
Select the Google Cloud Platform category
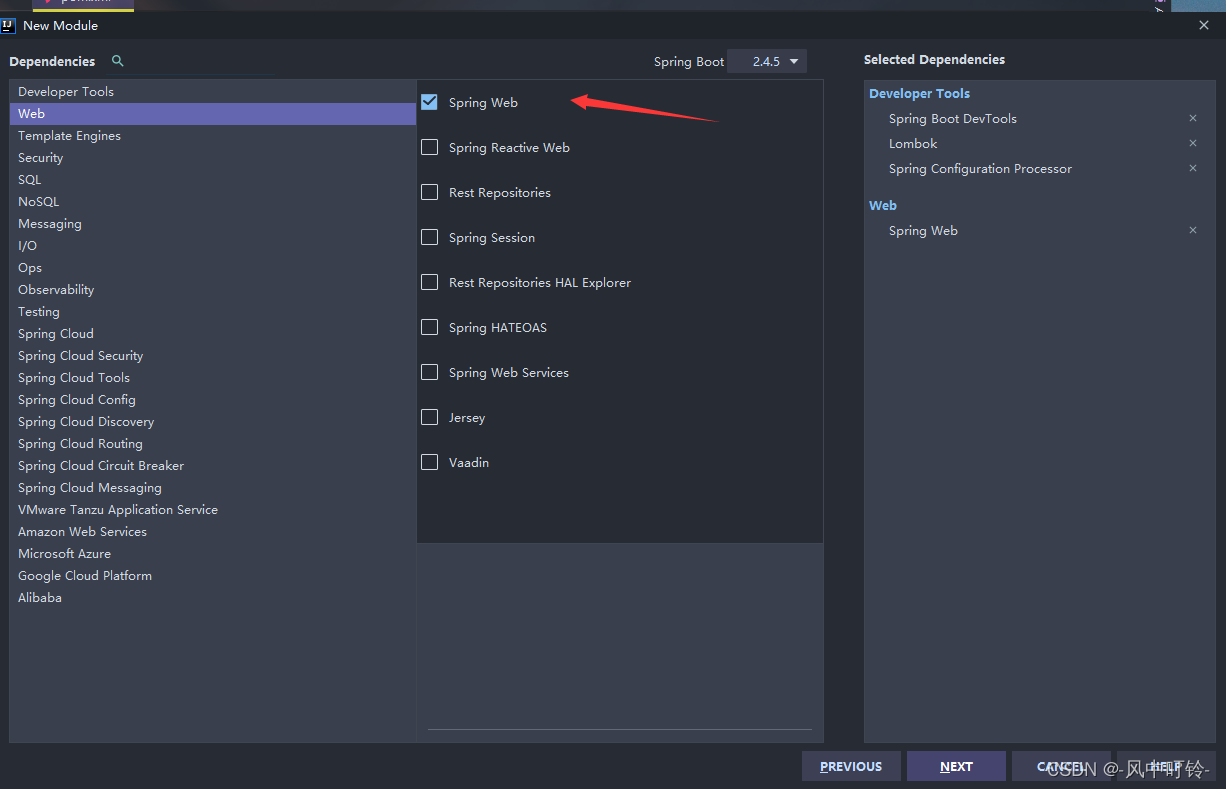tap(213, 575)
